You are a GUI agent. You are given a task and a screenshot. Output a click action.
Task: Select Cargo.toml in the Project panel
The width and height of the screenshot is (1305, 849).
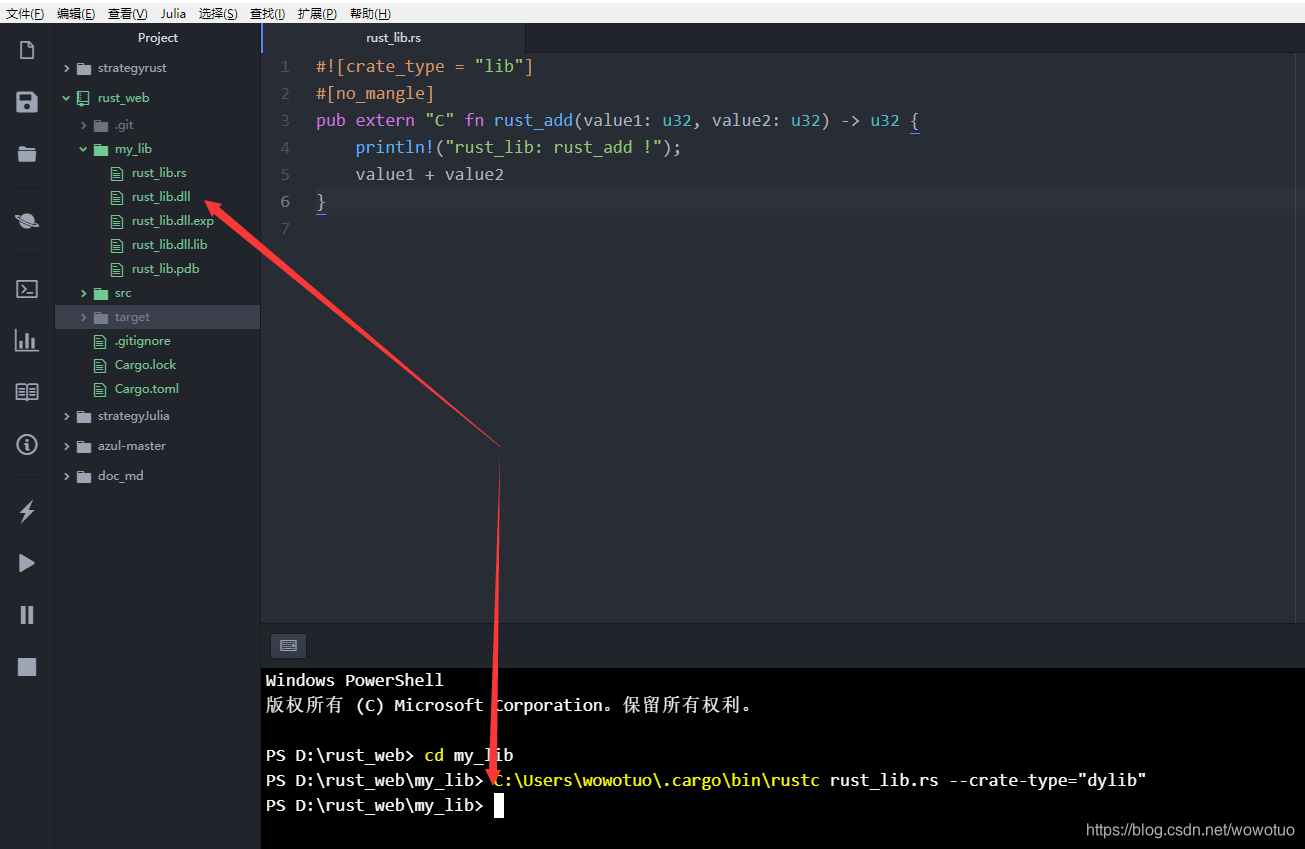pyautogui.click(x=149, y=388)
